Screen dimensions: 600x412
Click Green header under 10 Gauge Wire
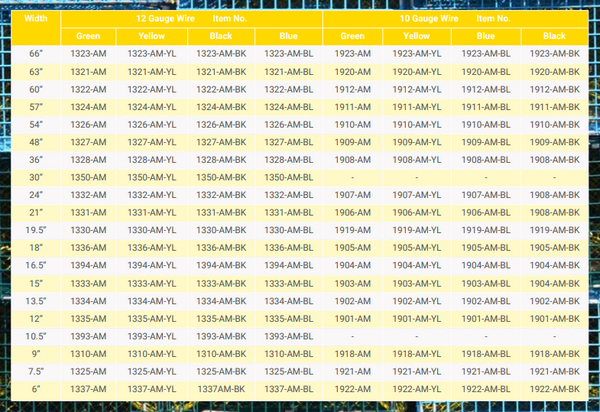pos(357,36)
